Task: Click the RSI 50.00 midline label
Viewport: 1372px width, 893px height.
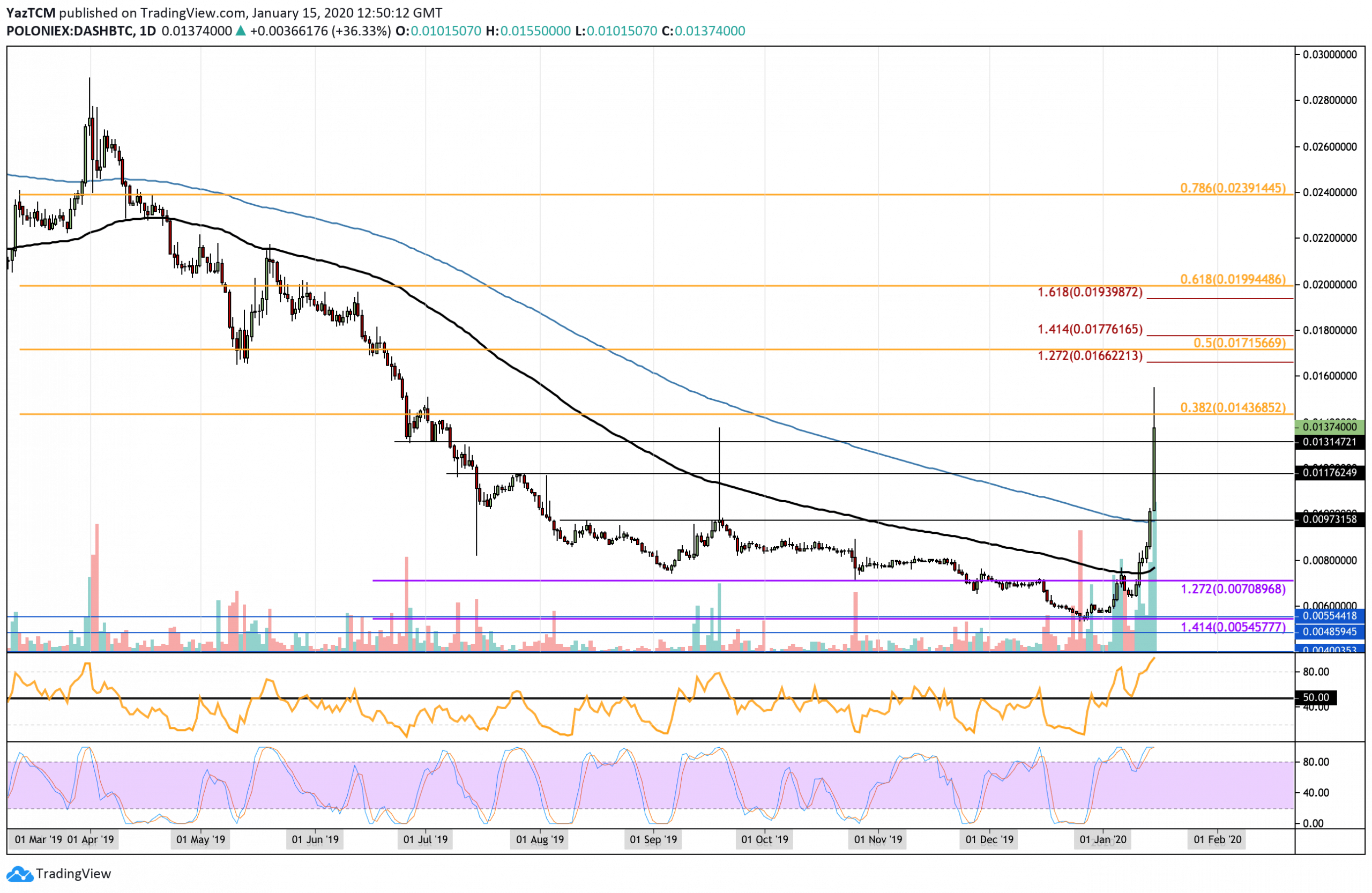Action: pos(1316,697)
